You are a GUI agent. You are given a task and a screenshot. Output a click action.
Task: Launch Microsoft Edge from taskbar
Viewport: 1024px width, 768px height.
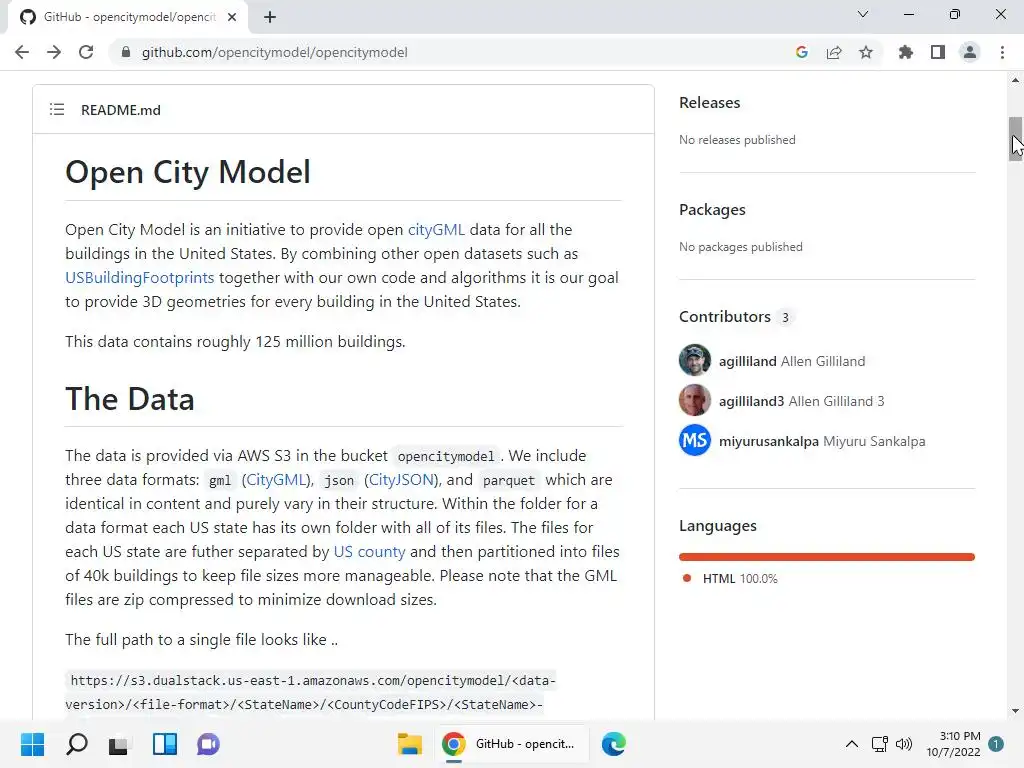coord(613,744)
